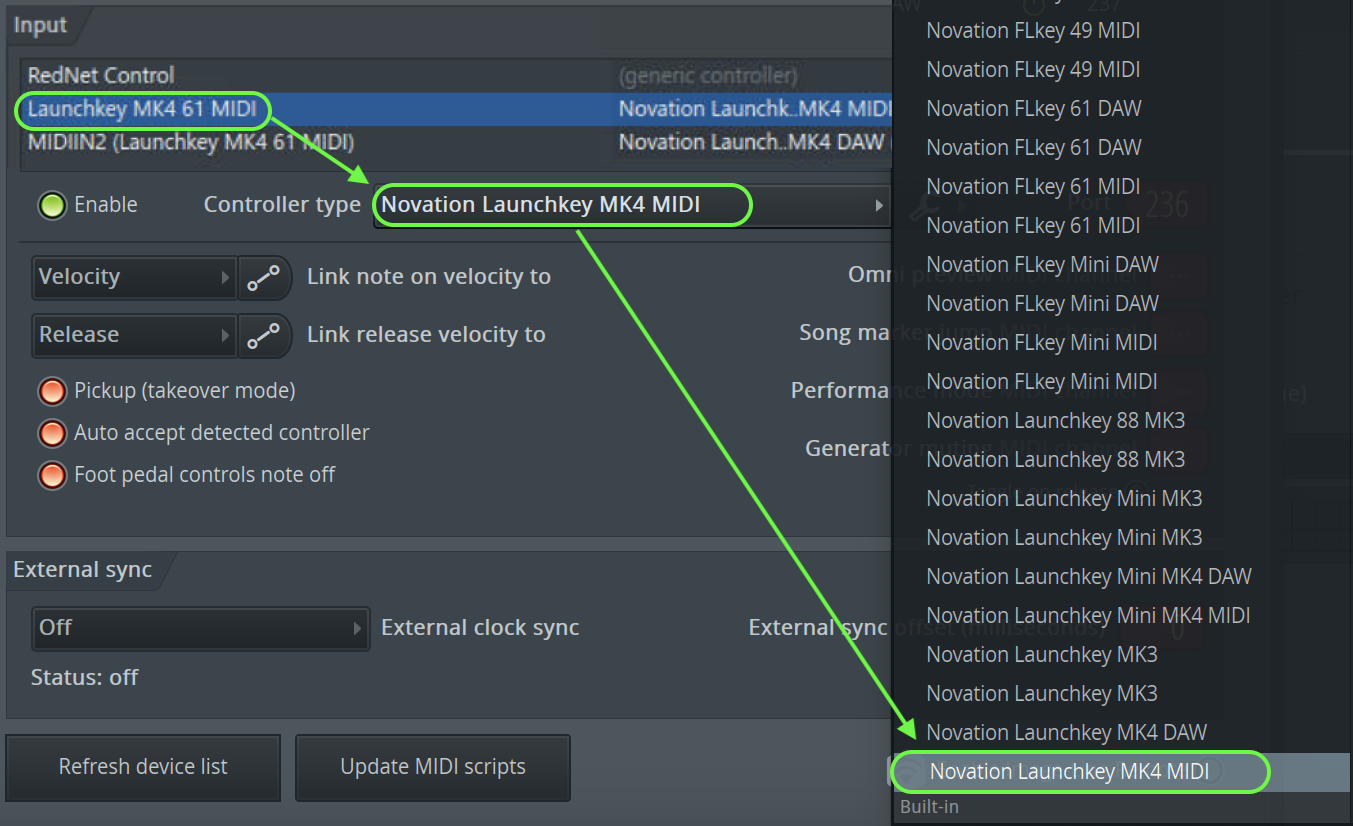The height and width of the screenshot is (826, 1353).
Task: Click the release curve icon beside Release dropdown
Action: (265, 336)
